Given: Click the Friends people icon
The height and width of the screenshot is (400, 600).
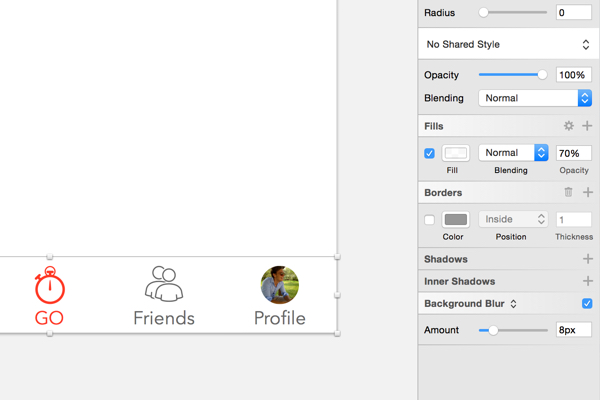Looking at the screenshot, I should coord(164,284).
